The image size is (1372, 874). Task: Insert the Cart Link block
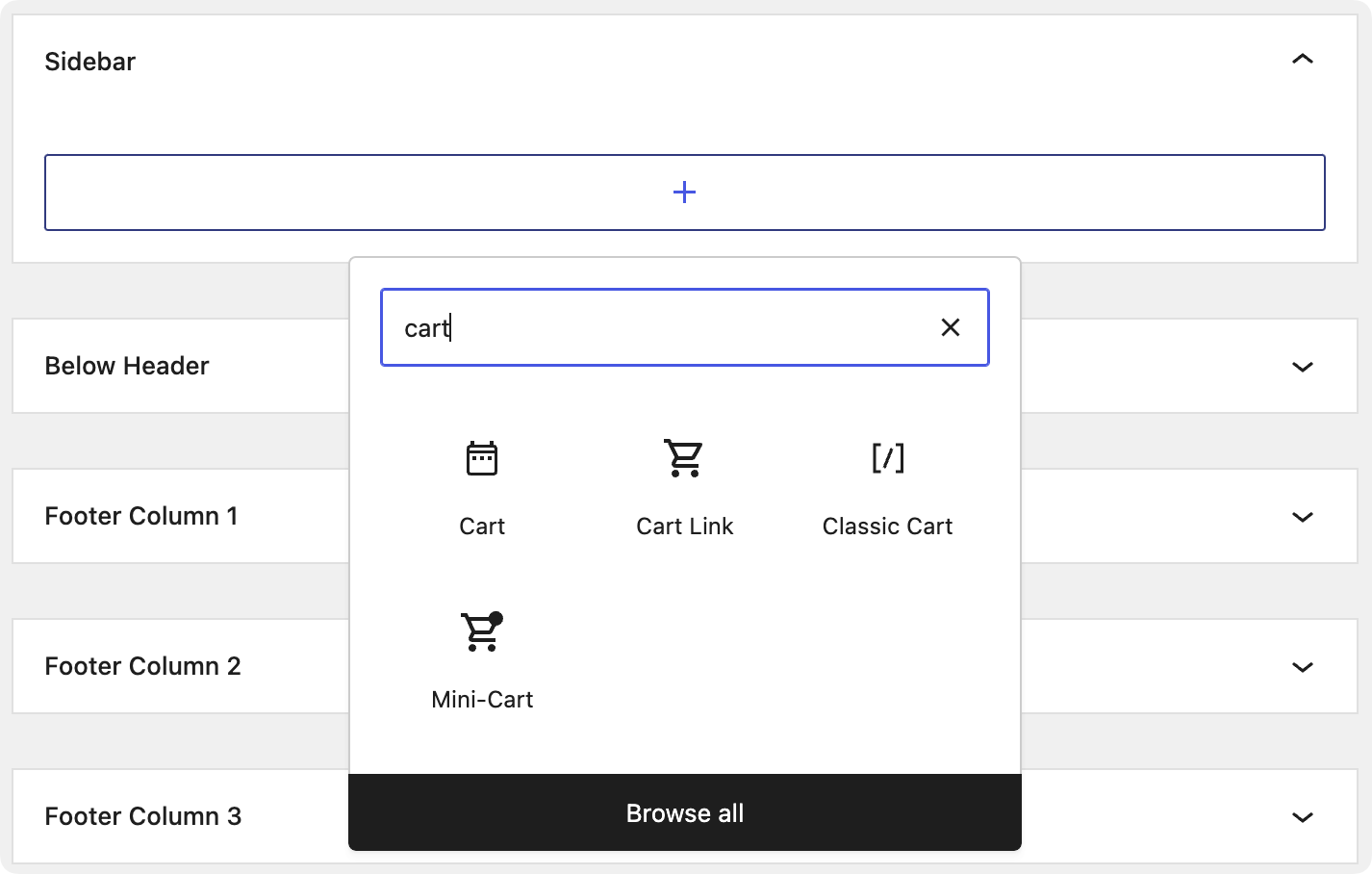pos(684,486)
